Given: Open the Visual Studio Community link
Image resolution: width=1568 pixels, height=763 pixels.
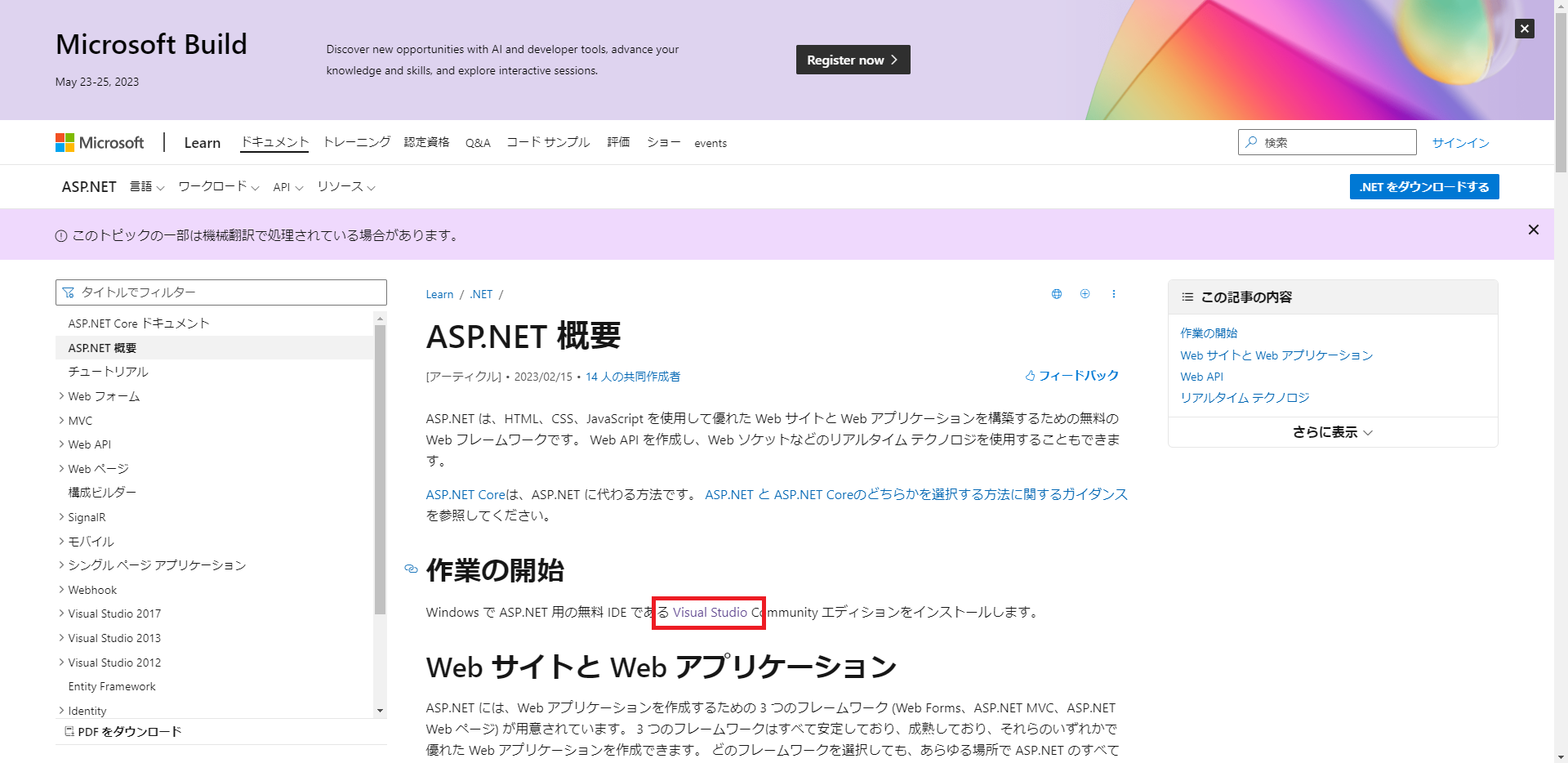Looking at the screenshot, I should click(710, 612).
